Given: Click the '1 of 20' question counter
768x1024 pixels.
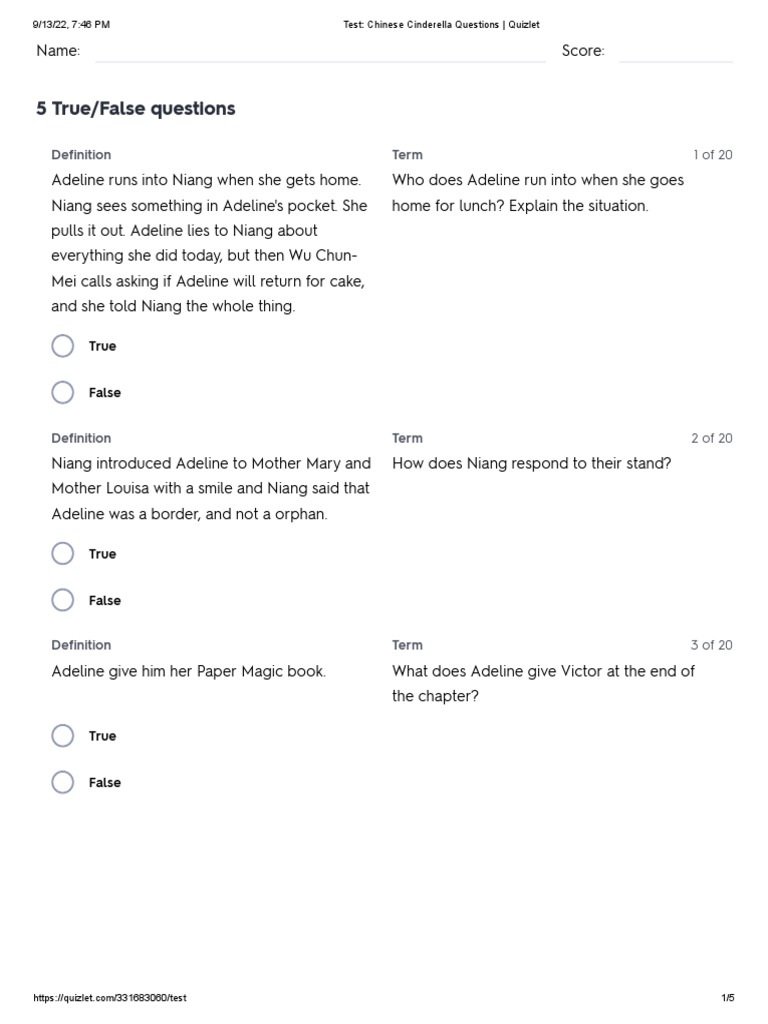Looking at the screenshot, I should tap(712, 155).
